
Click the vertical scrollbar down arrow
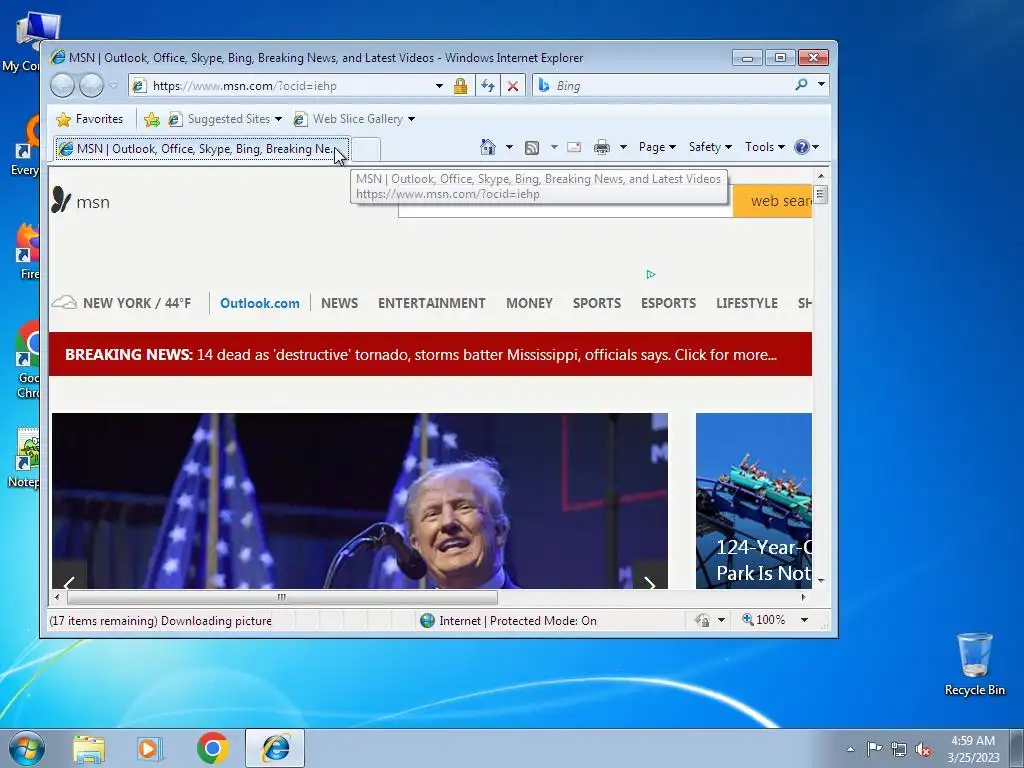tap(821, 580)
